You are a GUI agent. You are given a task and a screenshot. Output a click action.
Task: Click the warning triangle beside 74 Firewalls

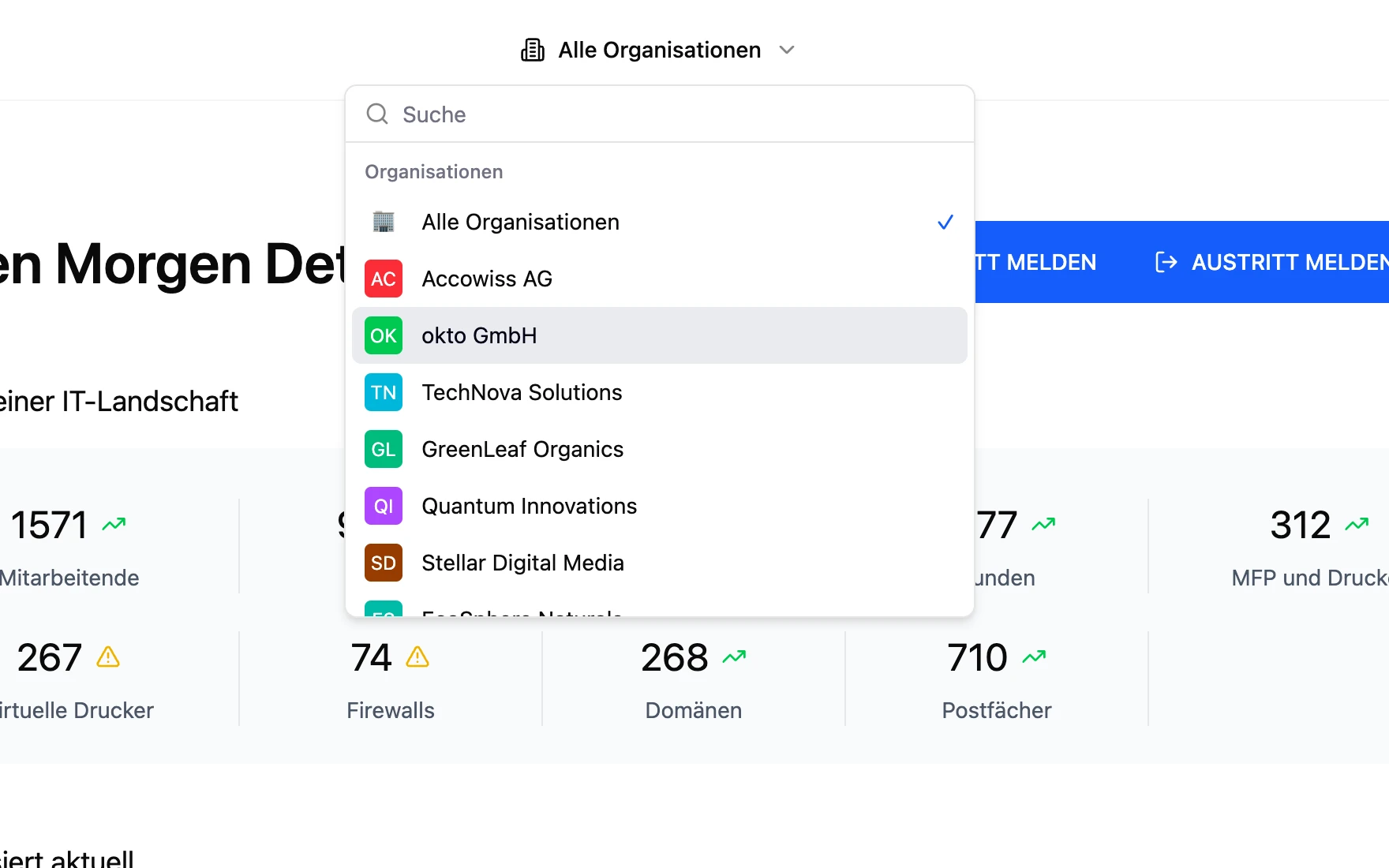(417, 657)
